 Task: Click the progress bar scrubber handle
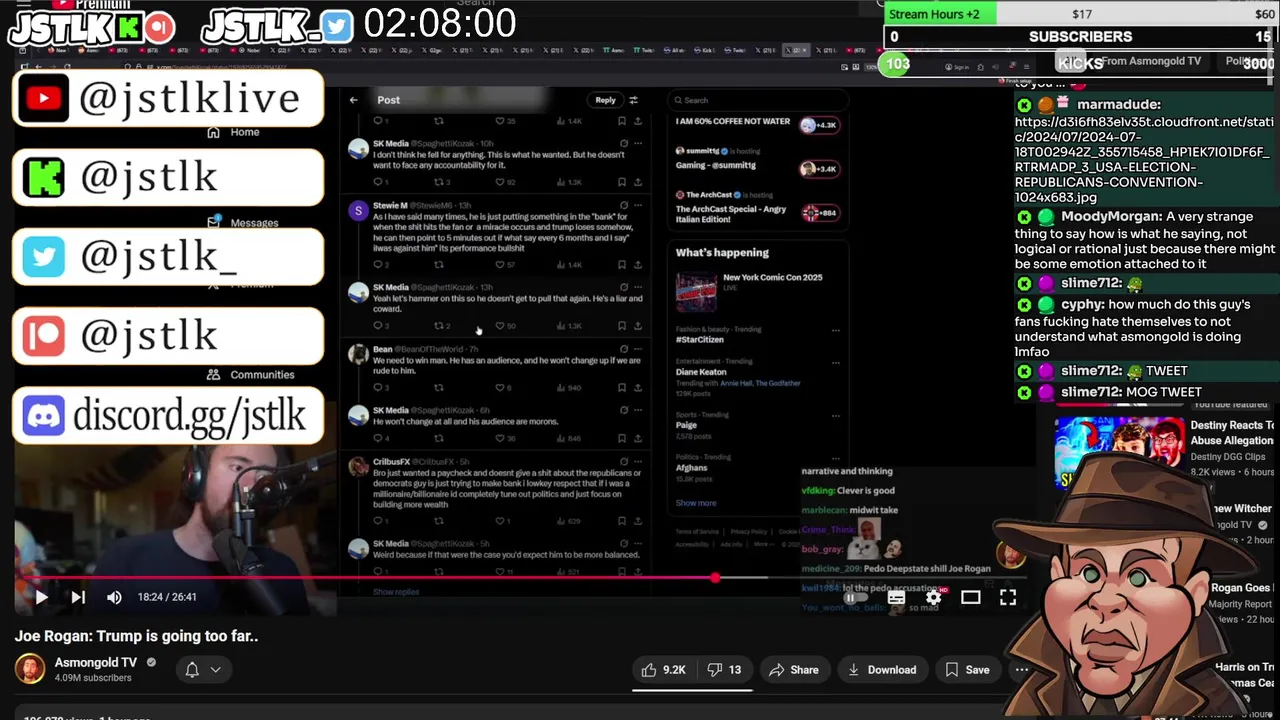[715, 578]
